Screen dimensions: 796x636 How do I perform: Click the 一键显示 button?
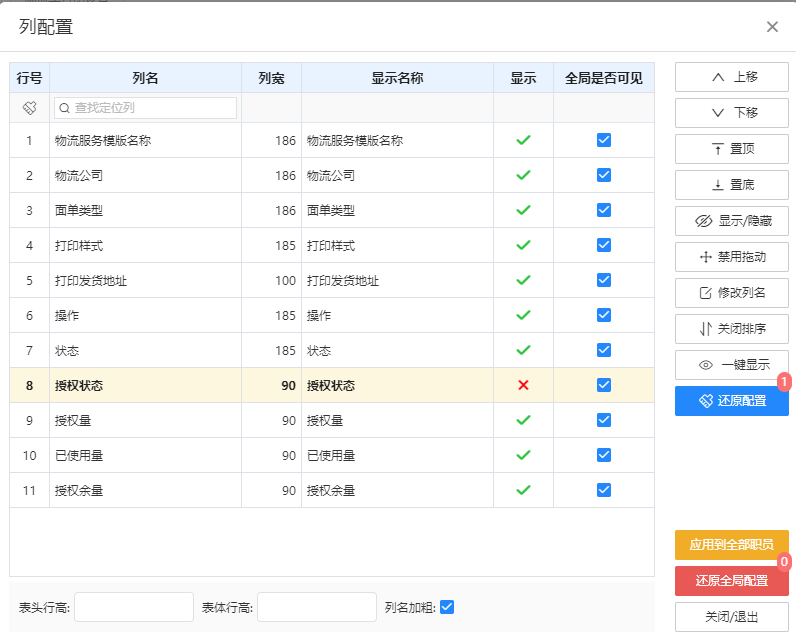click(x=732, y=365)
